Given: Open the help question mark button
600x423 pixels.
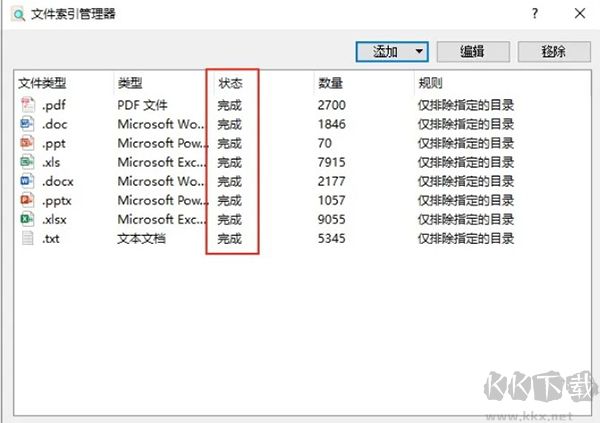Looking at the screenshot, I should click(535, 14).
